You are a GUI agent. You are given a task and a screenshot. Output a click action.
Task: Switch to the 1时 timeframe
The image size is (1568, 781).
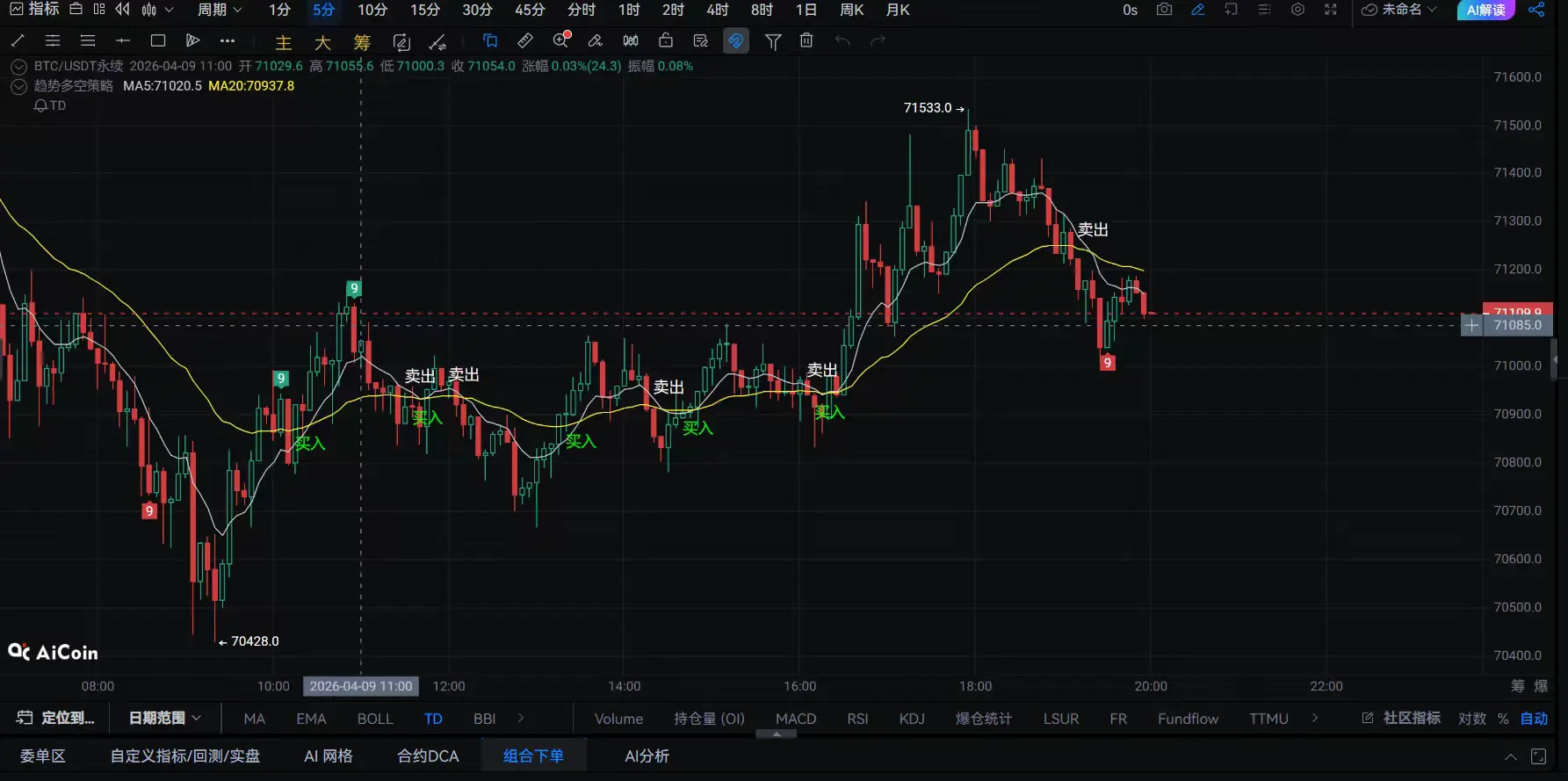pyautogui.click(x=629, y=10)
